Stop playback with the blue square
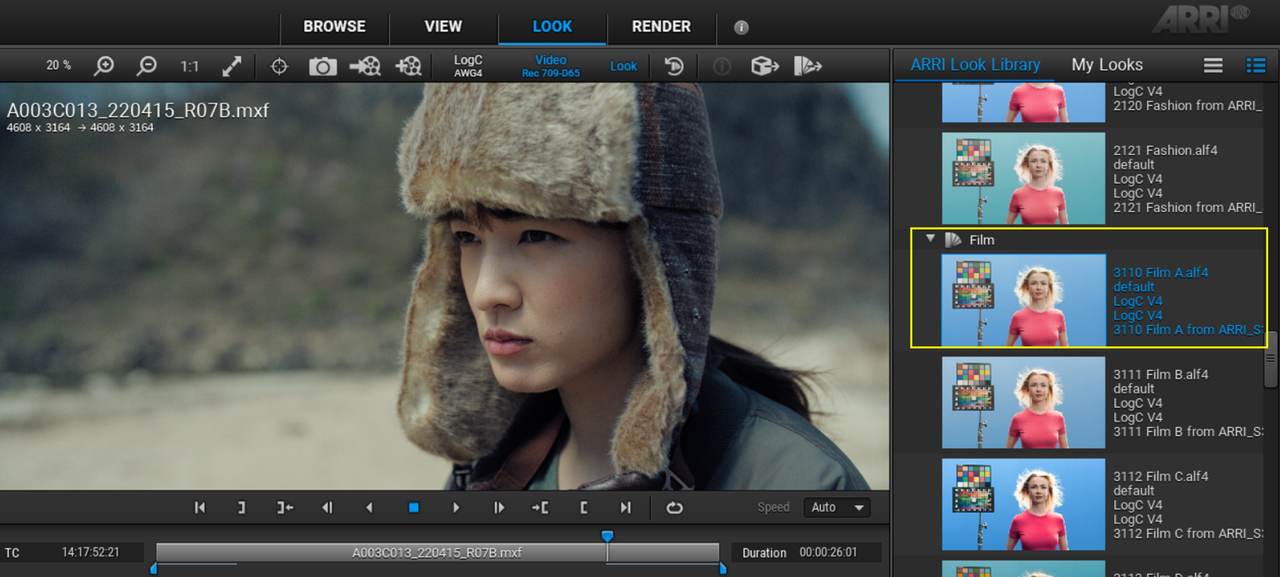This screenshot has height=577, width=1280. click(x=413, y=507)
